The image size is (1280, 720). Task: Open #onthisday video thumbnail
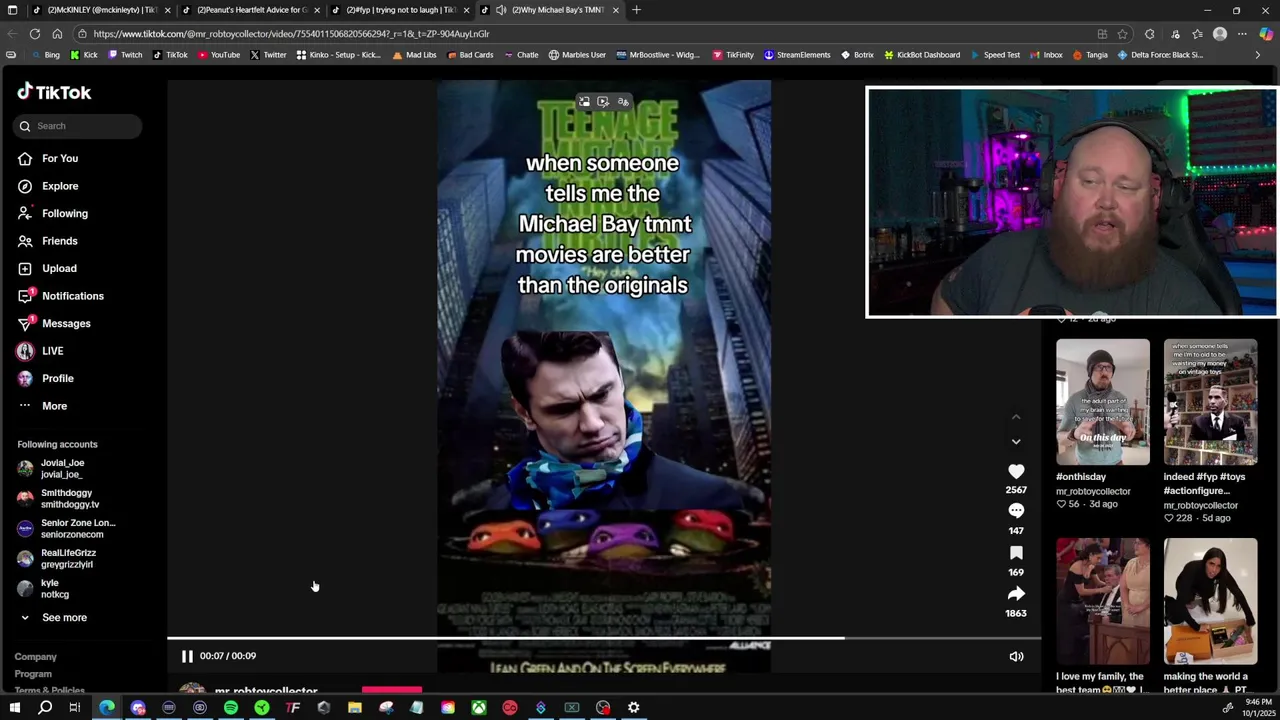pos(1103,402)
